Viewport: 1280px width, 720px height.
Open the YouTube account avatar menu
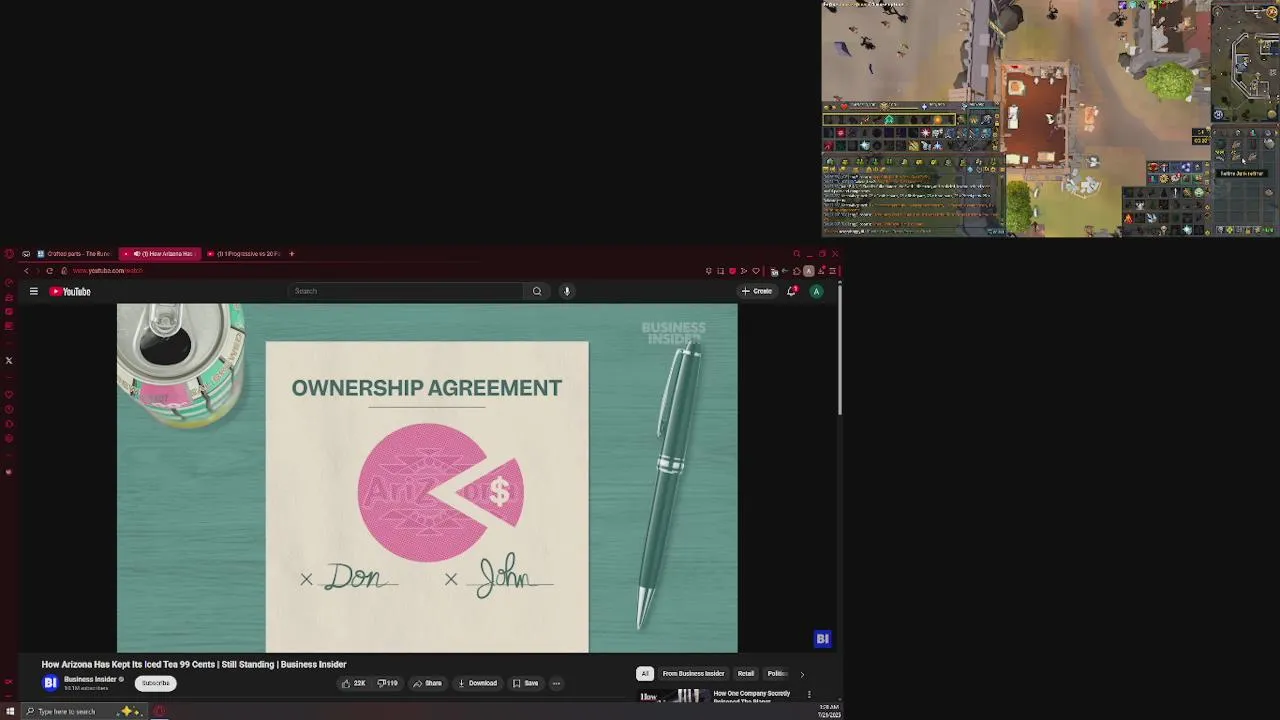tap(816, 291)
